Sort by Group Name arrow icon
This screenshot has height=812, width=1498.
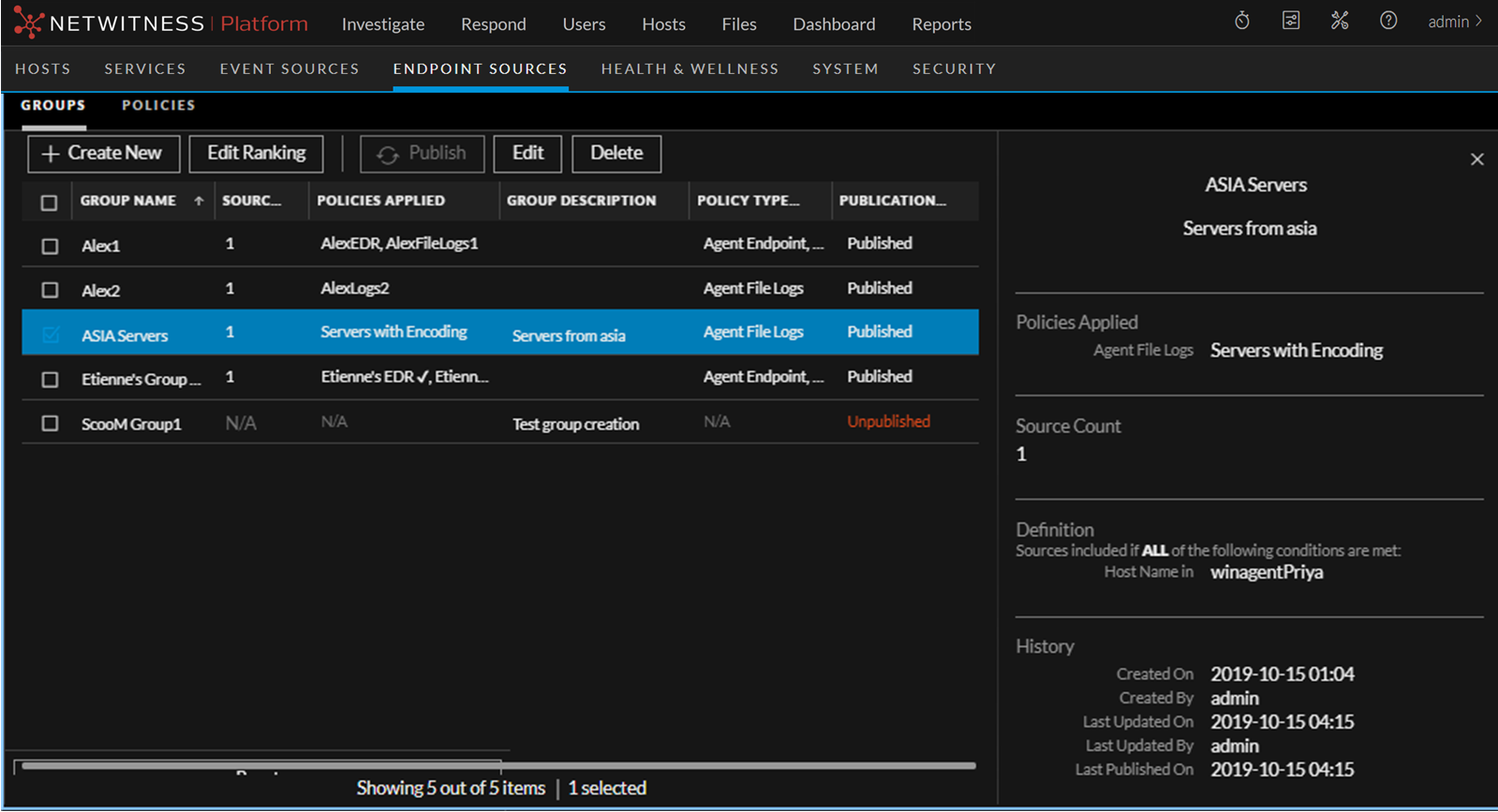[x=199, y=200]
